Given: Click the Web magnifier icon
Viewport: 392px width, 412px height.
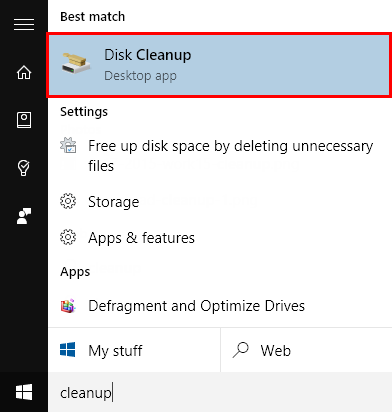Looking at the screenshot, I should tap(241, 350).
